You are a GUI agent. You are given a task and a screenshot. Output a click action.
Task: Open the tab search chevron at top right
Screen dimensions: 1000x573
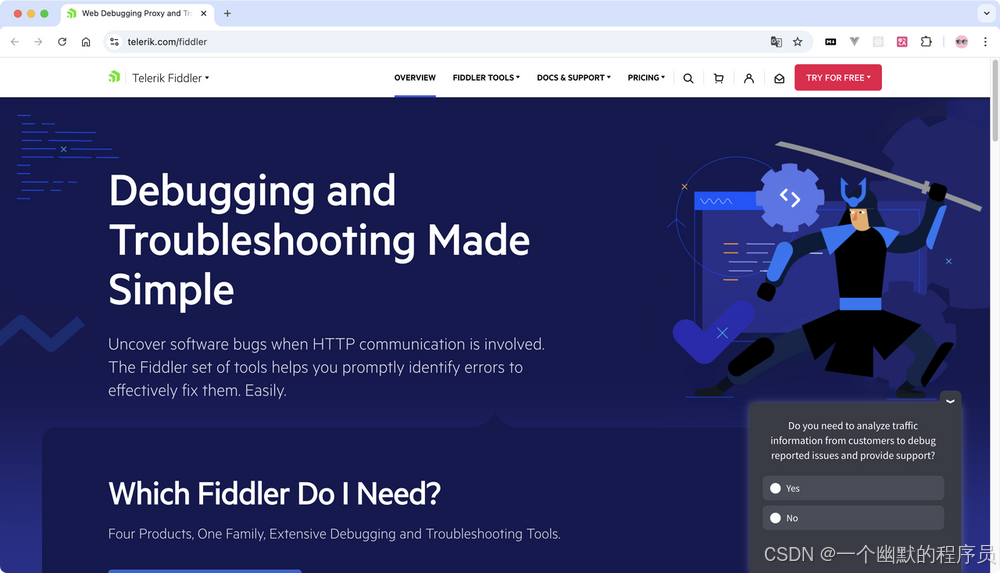click(x=986, y=13)
